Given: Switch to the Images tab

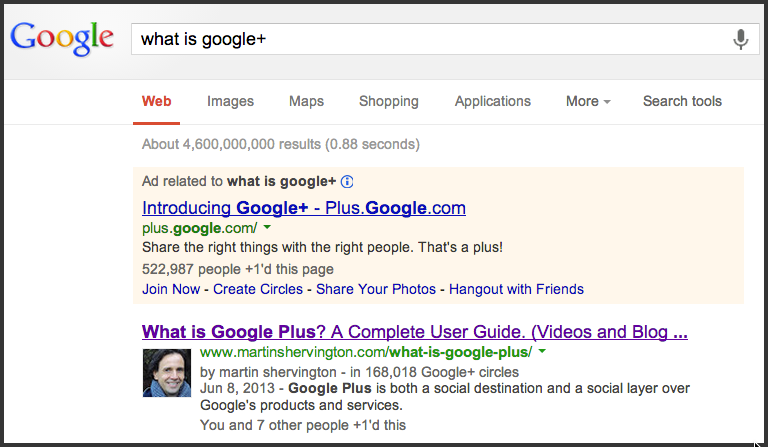Looking at the screenshot, I should (x=230, y=101).
